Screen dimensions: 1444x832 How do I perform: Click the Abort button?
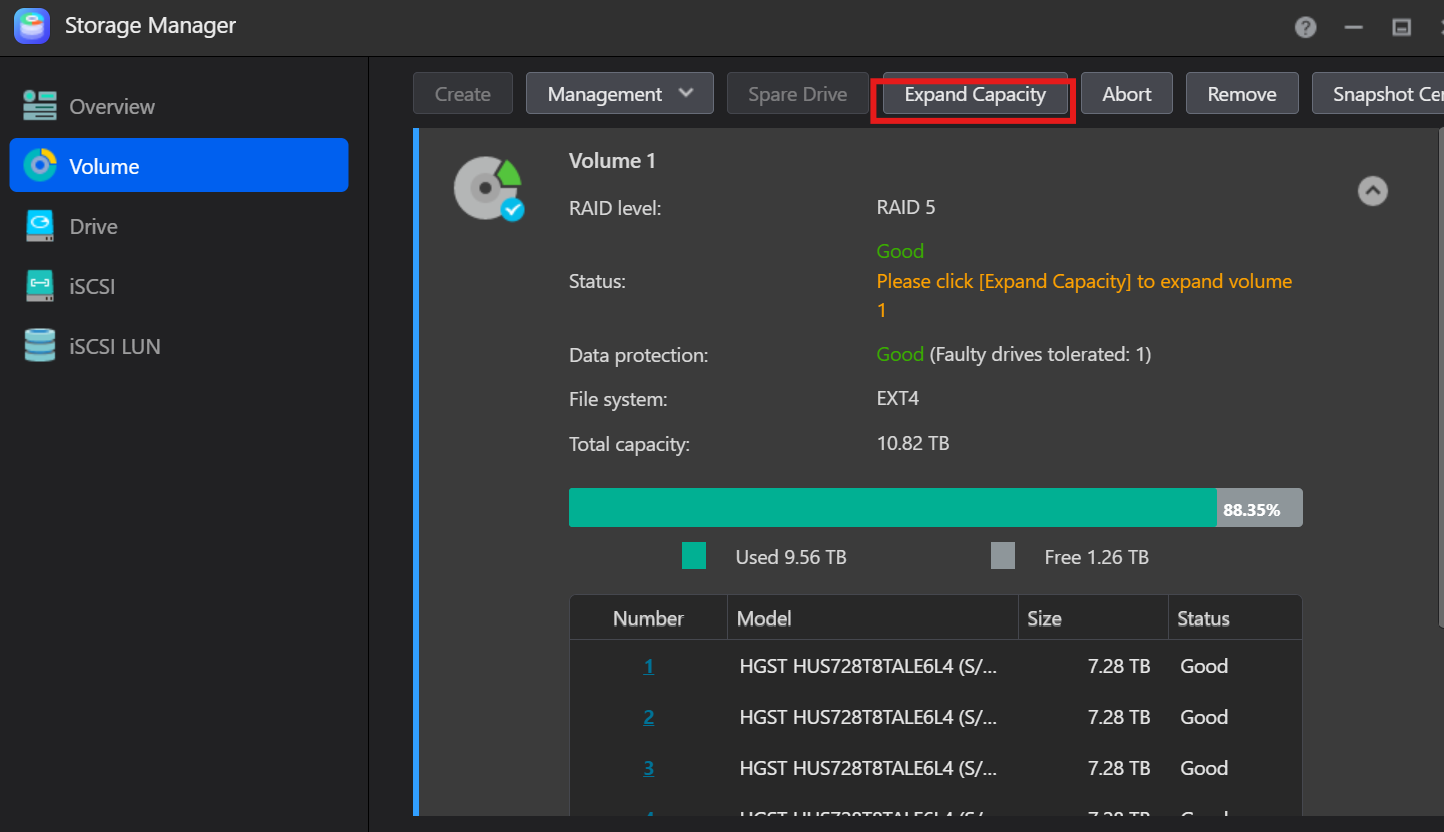(1126, 94)
